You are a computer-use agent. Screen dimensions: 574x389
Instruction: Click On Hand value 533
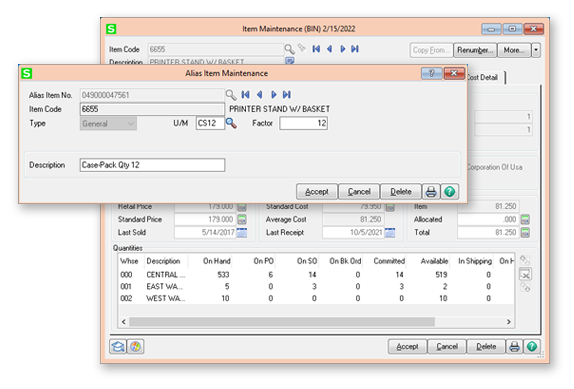[223, 275]
